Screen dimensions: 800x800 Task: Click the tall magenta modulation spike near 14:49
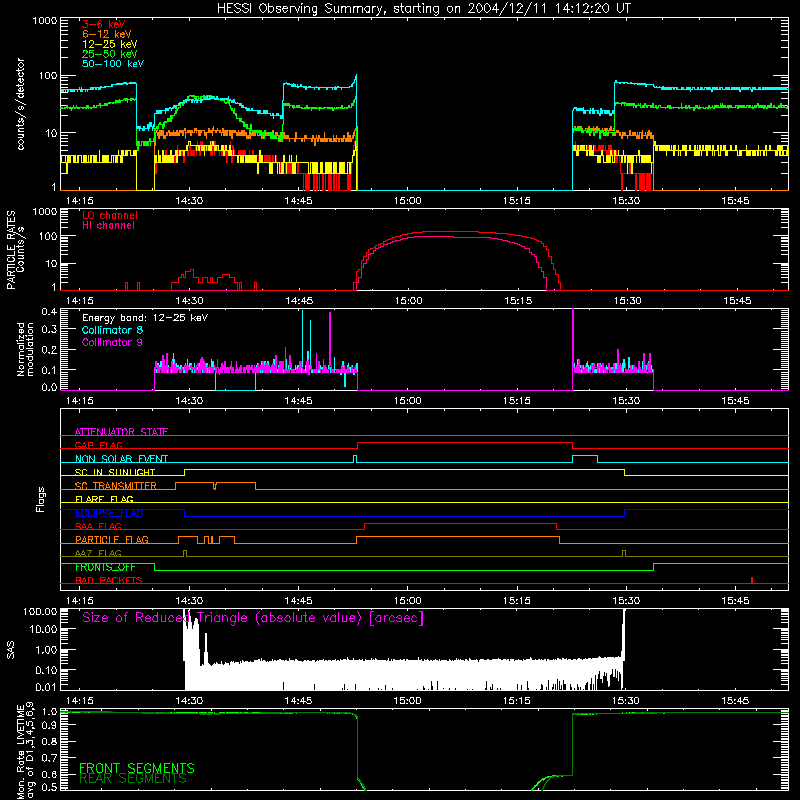[x=330, y=341]
